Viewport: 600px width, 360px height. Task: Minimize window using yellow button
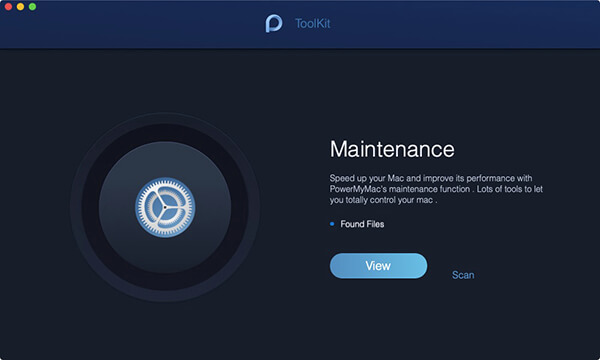tap(20, 7)
